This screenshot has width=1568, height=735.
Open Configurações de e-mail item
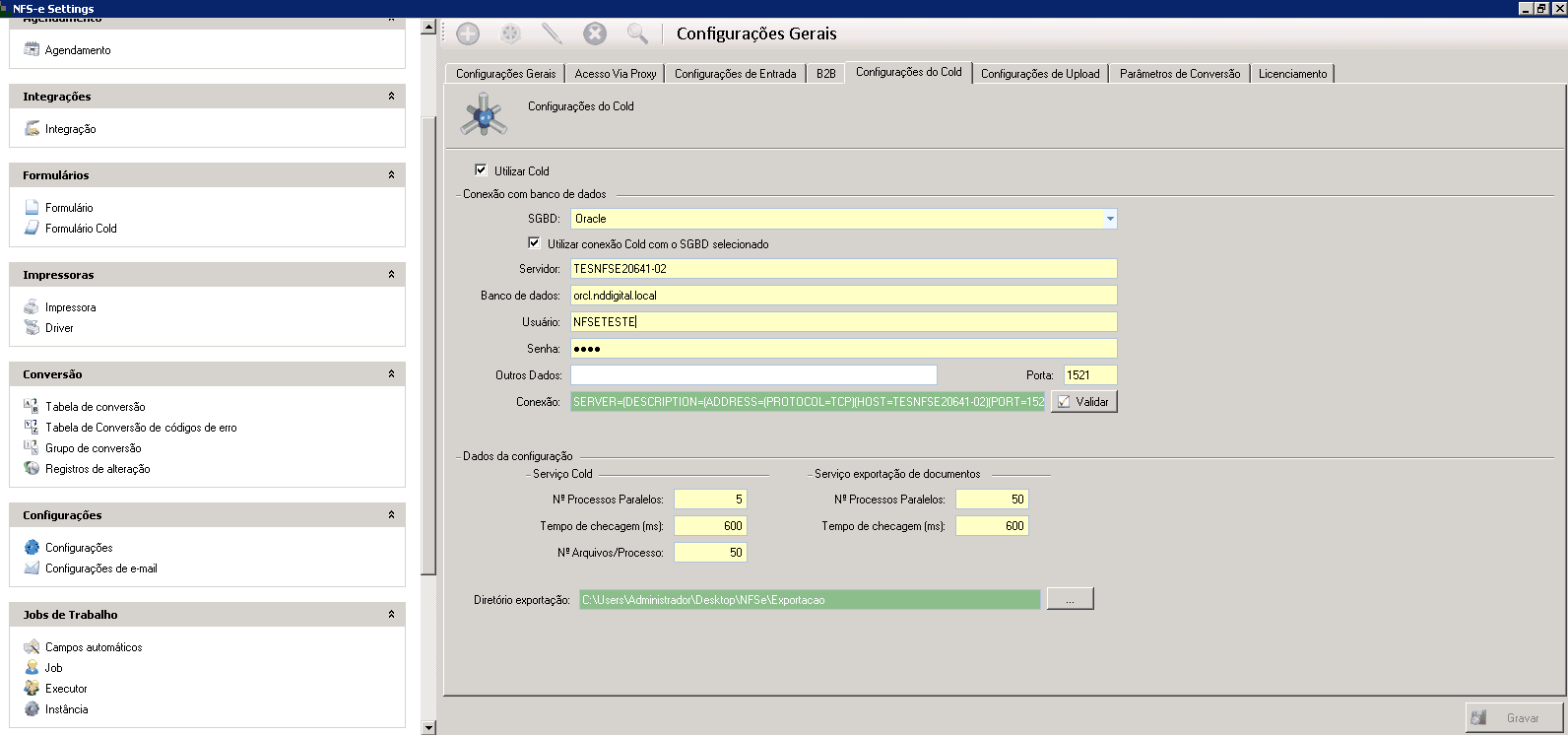click(x=100, y=568)
